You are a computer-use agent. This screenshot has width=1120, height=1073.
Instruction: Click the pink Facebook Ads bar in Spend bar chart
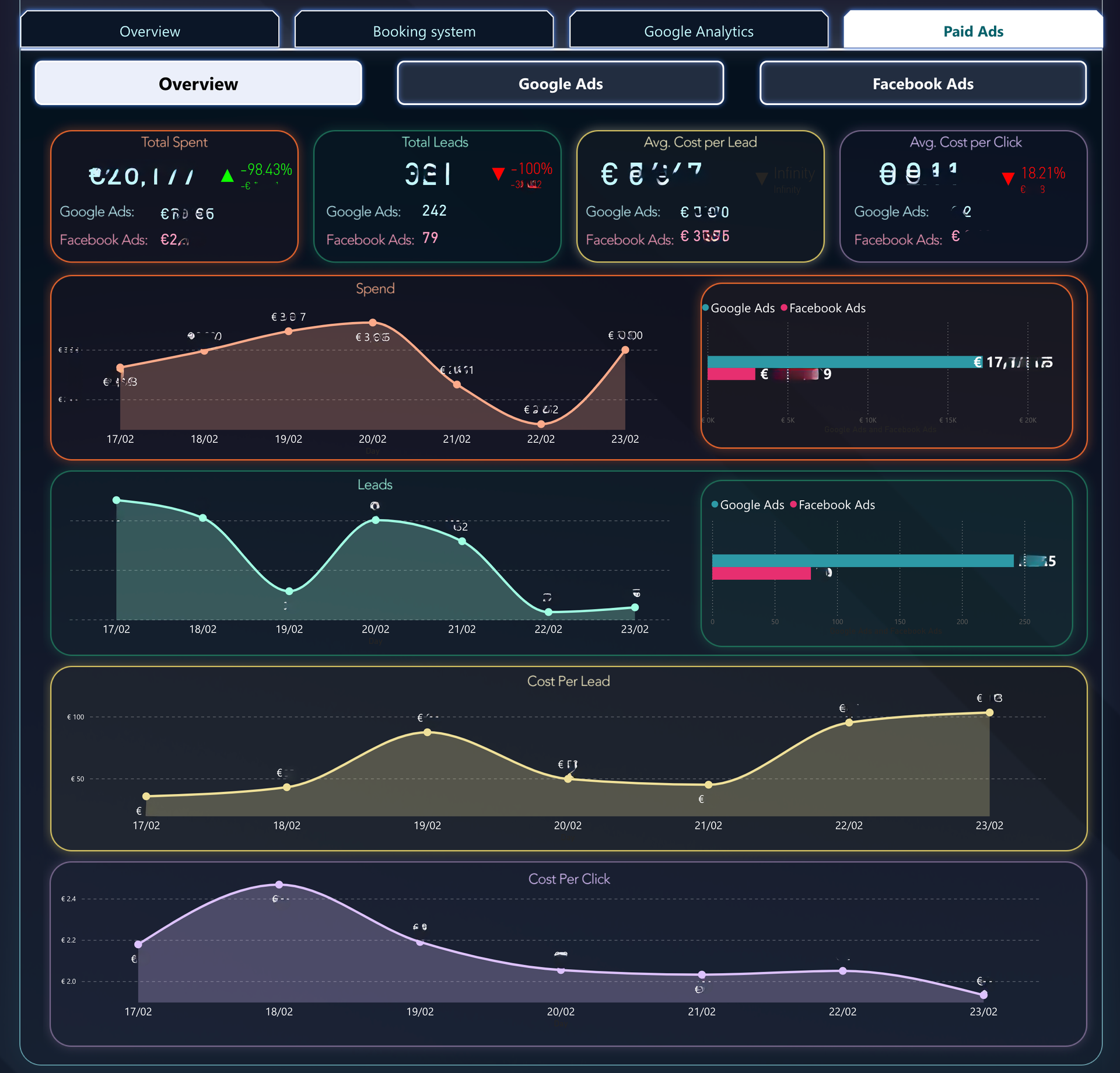[x=731, y=374]
